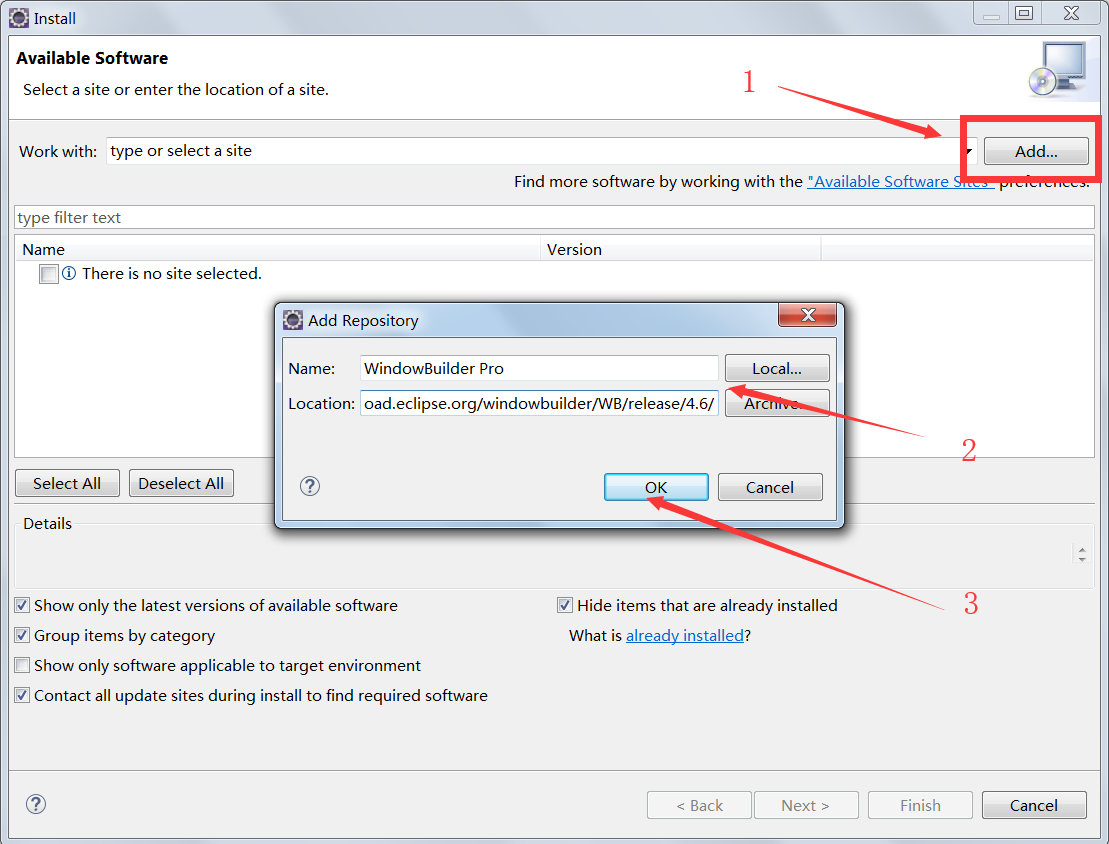Maximize the Install window

1023,13
